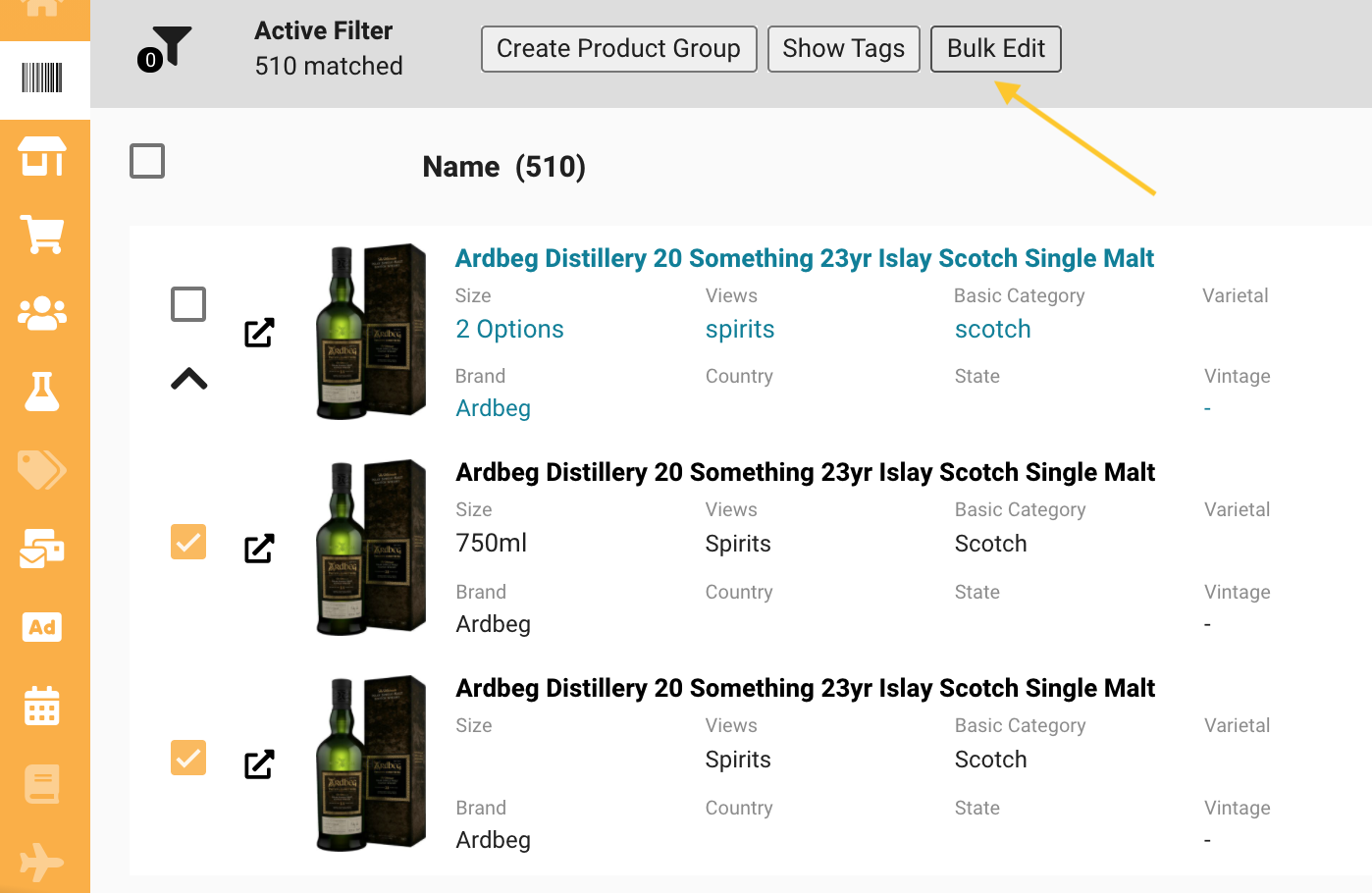
Task: Open the customers group icon in sidebar
Action: (42, 313)
